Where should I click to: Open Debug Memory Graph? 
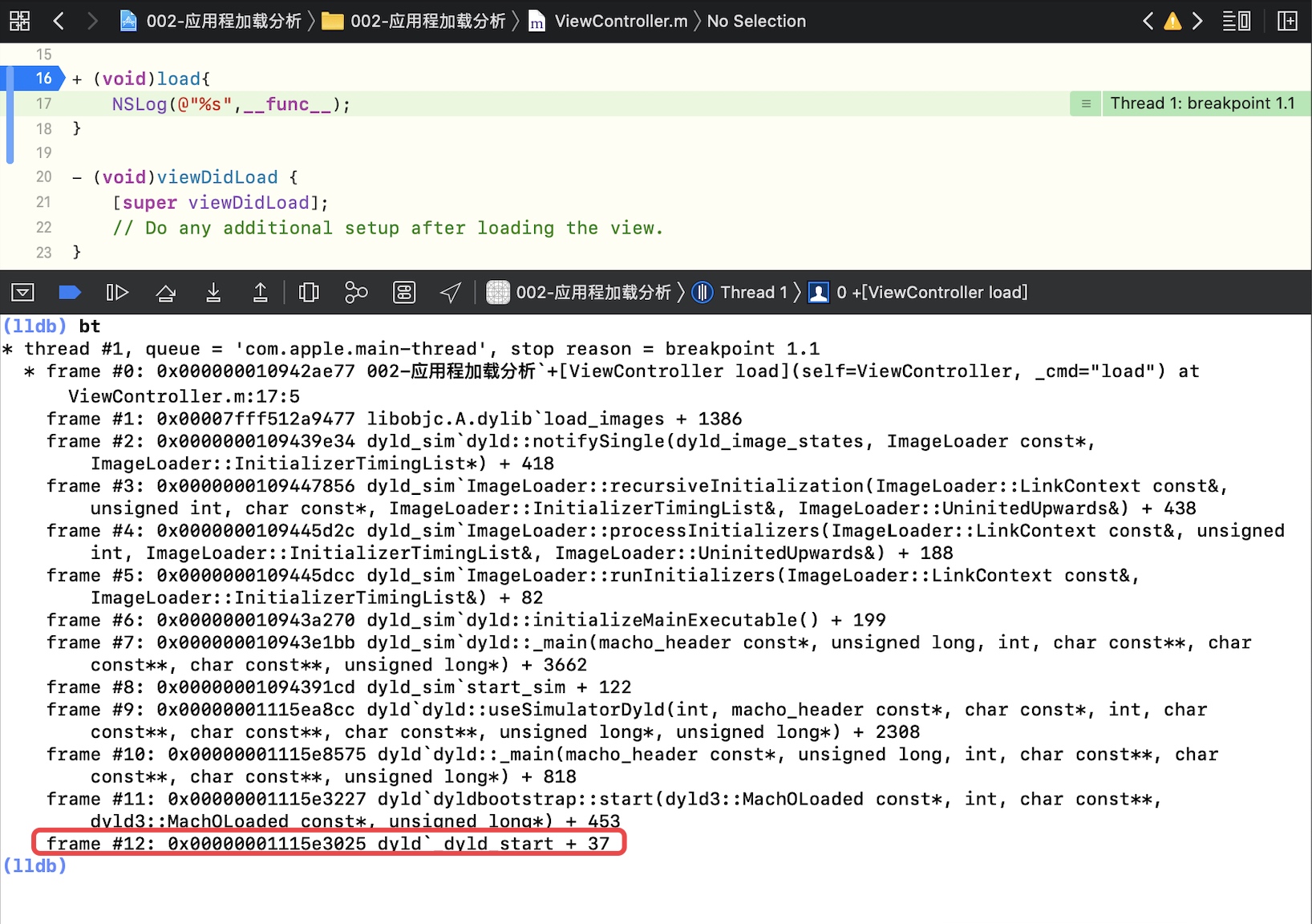[x=356, y=292]
